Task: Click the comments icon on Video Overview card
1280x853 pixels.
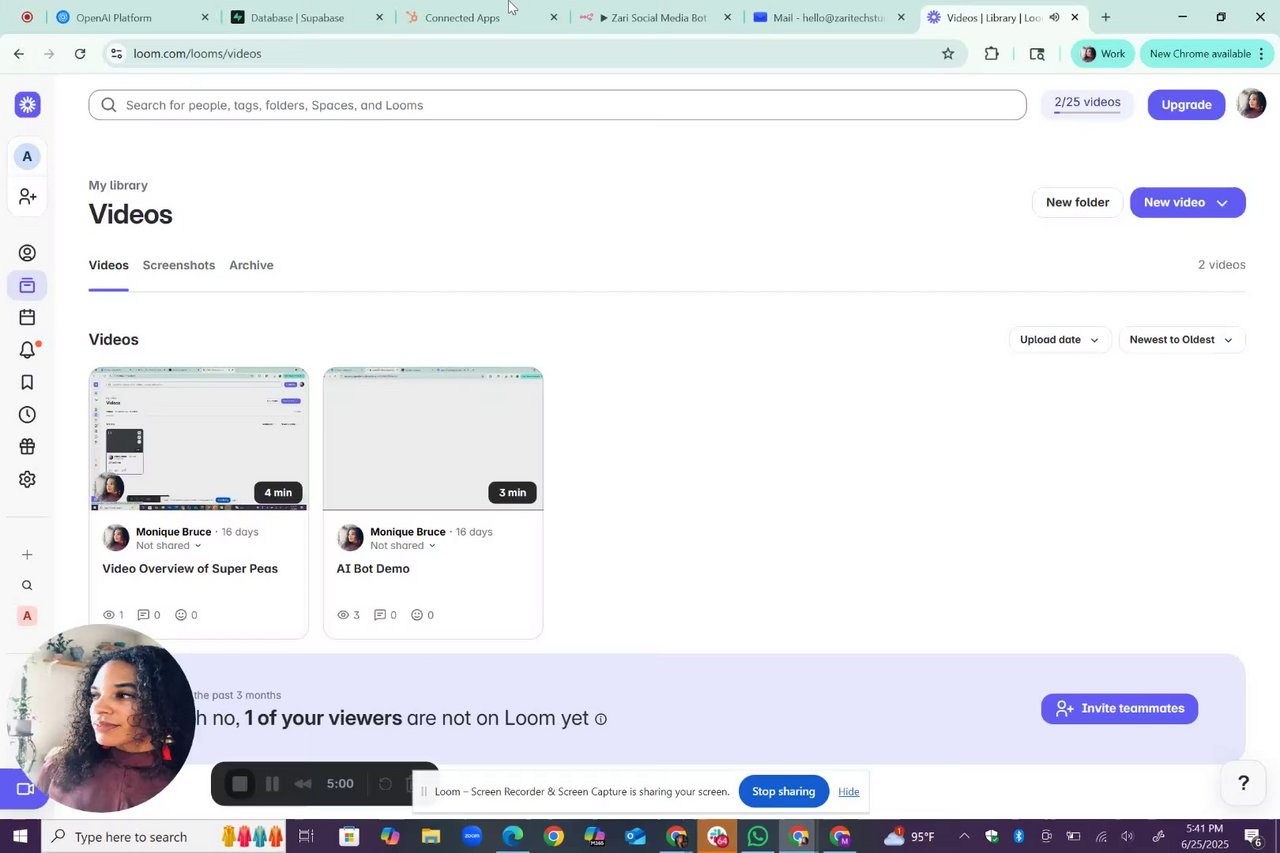Action: (x=143, y=615)
